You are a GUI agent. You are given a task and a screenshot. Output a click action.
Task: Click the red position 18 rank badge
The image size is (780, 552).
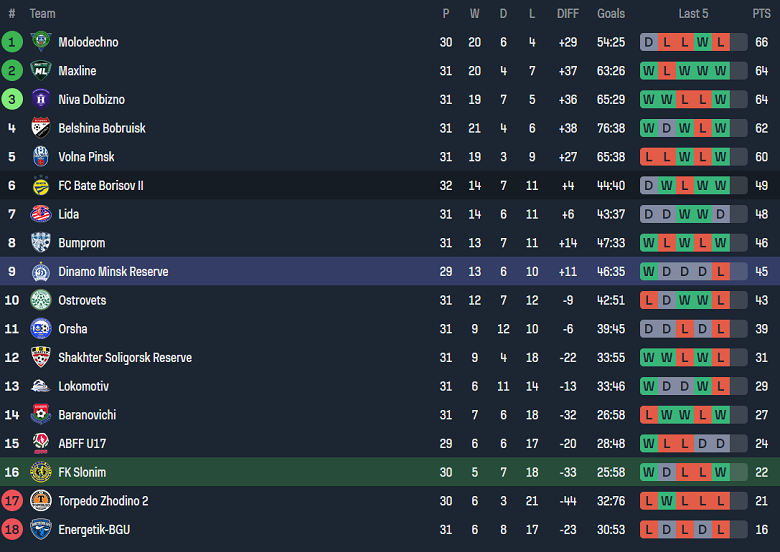pyautogui.click(x=12, y=529)
